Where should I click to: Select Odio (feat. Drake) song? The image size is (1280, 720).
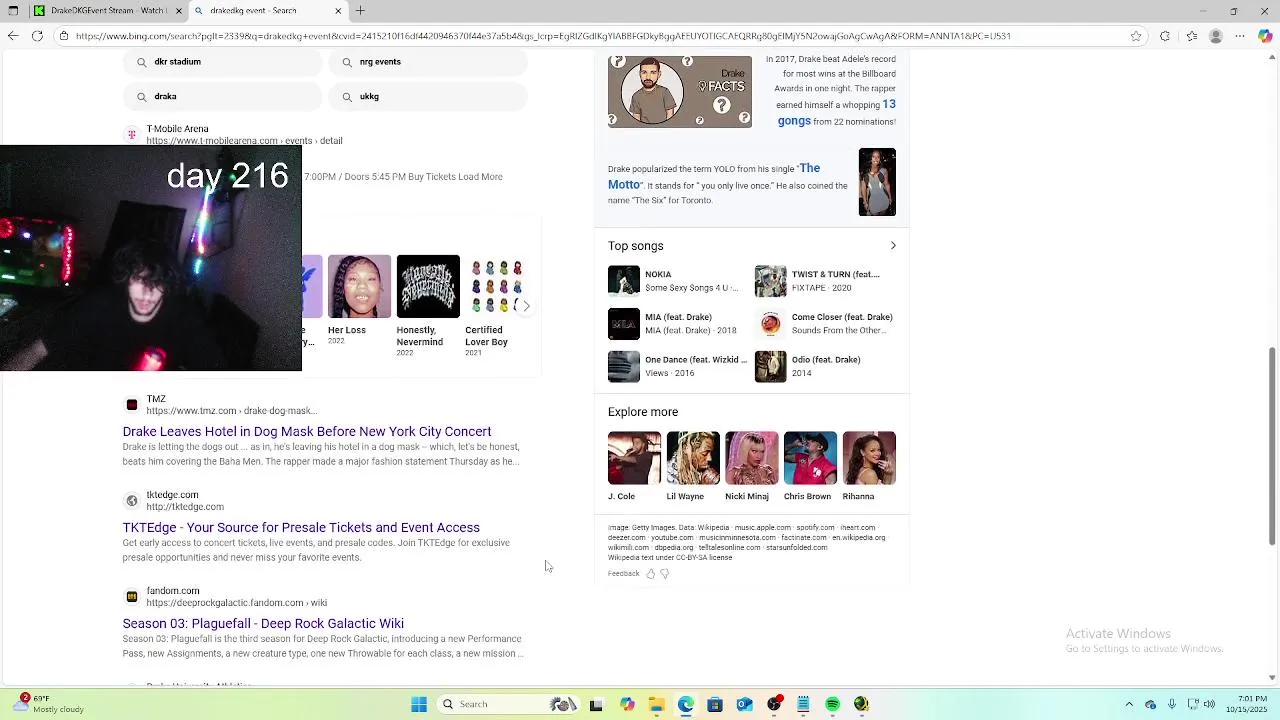[x=825, y=367]
